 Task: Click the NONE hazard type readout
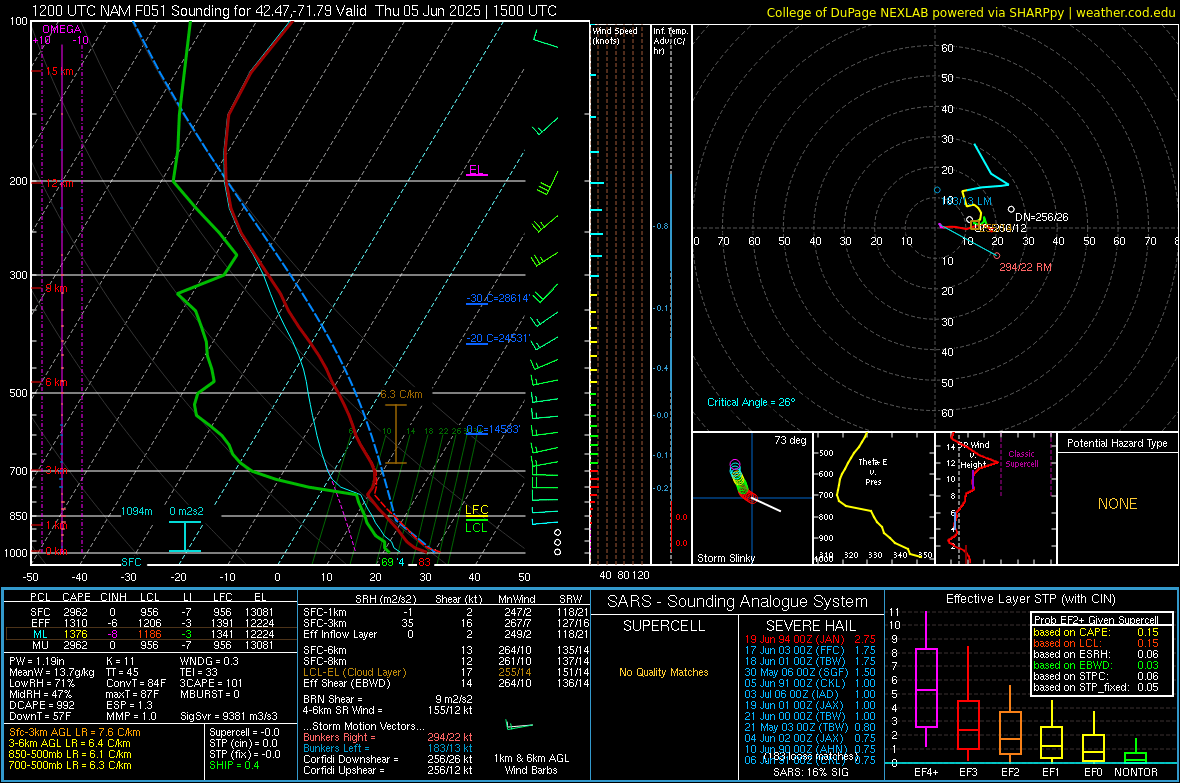1118,504
